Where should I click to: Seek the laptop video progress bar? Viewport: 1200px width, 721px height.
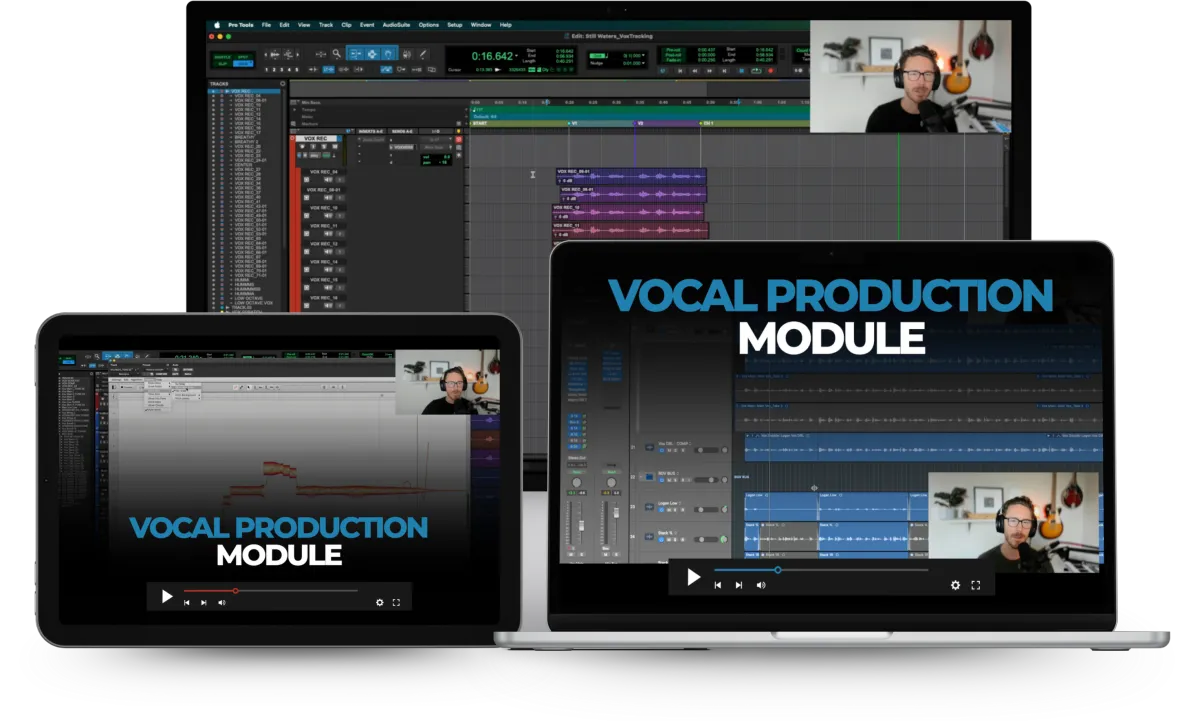click(x=821, y=570)
